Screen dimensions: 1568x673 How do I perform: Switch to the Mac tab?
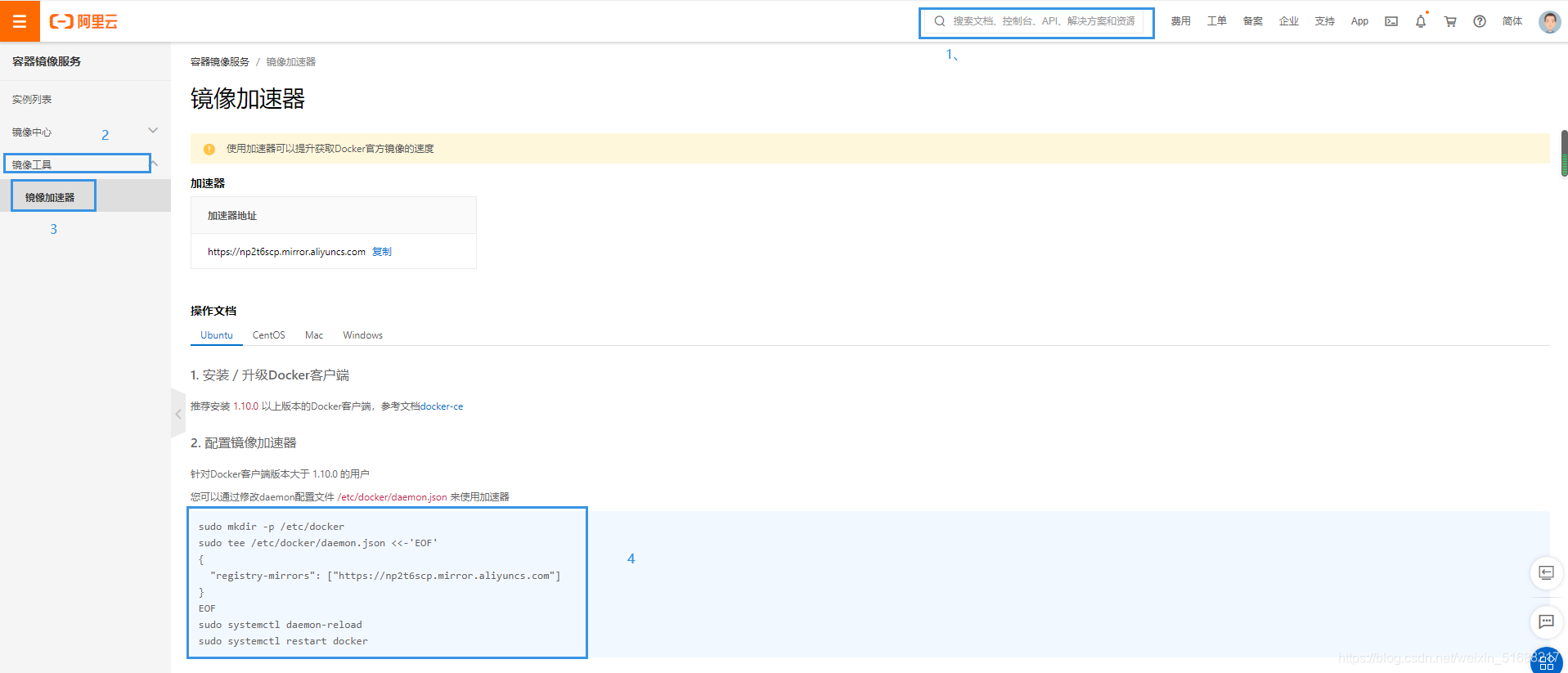coord(314,335)
